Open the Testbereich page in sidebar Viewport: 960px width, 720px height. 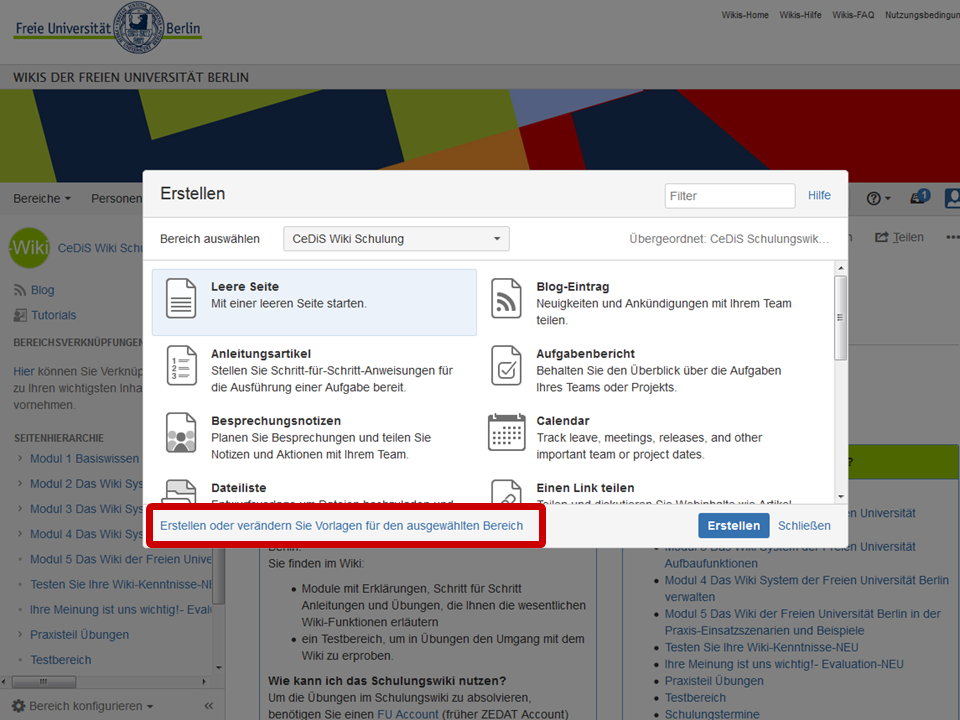61,659
